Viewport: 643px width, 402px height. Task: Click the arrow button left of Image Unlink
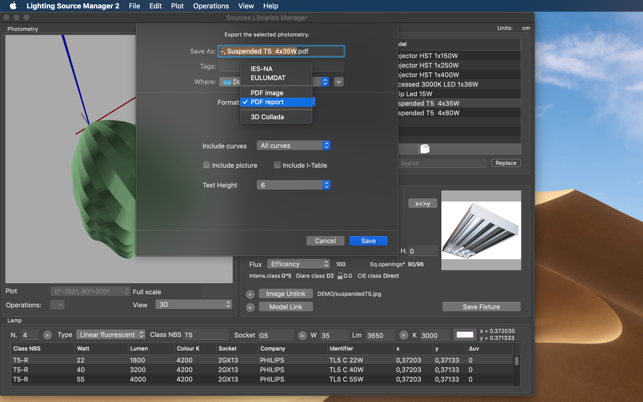pyautogui.click(x=250, y=294)
